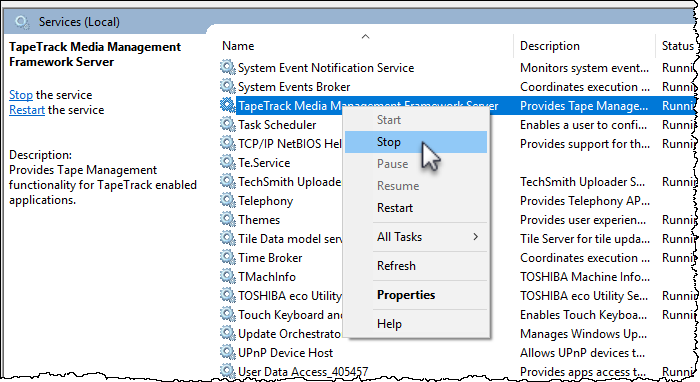Viewport: 700px width, 382px height.
Task: Select the UPnP Device Host service
Action: pos(285,353)
